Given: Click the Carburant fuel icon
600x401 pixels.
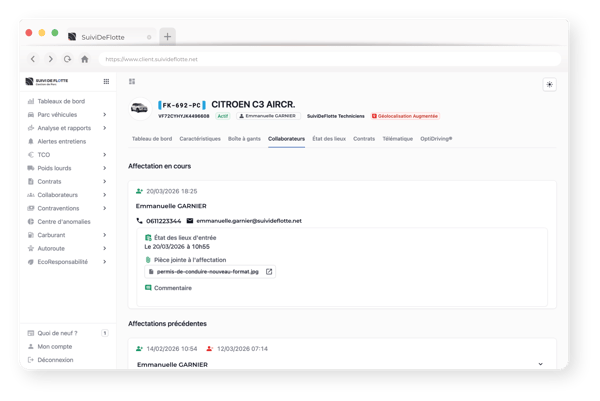Looking at the screenshot, I should [31, 235].
